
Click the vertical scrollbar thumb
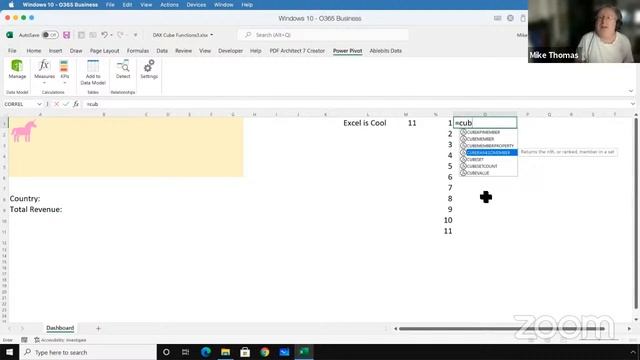pos(636,213)
